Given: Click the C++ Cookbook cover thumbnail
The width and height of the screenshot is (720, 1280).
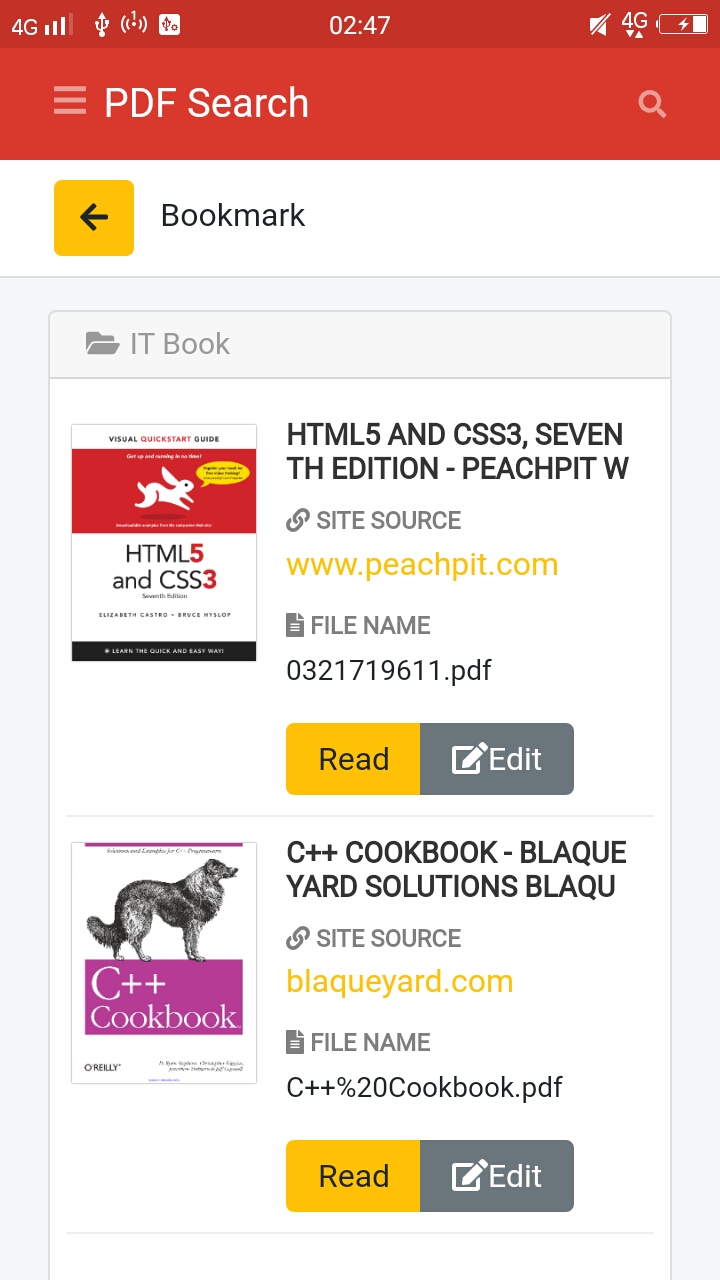Looking at the screenshot, I should (x=163, y=961).
